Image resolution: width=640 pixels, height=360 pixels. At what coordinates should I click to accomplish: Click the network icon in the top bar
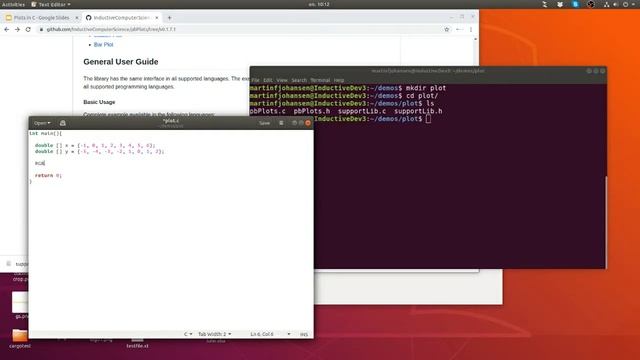coord(607,4)
